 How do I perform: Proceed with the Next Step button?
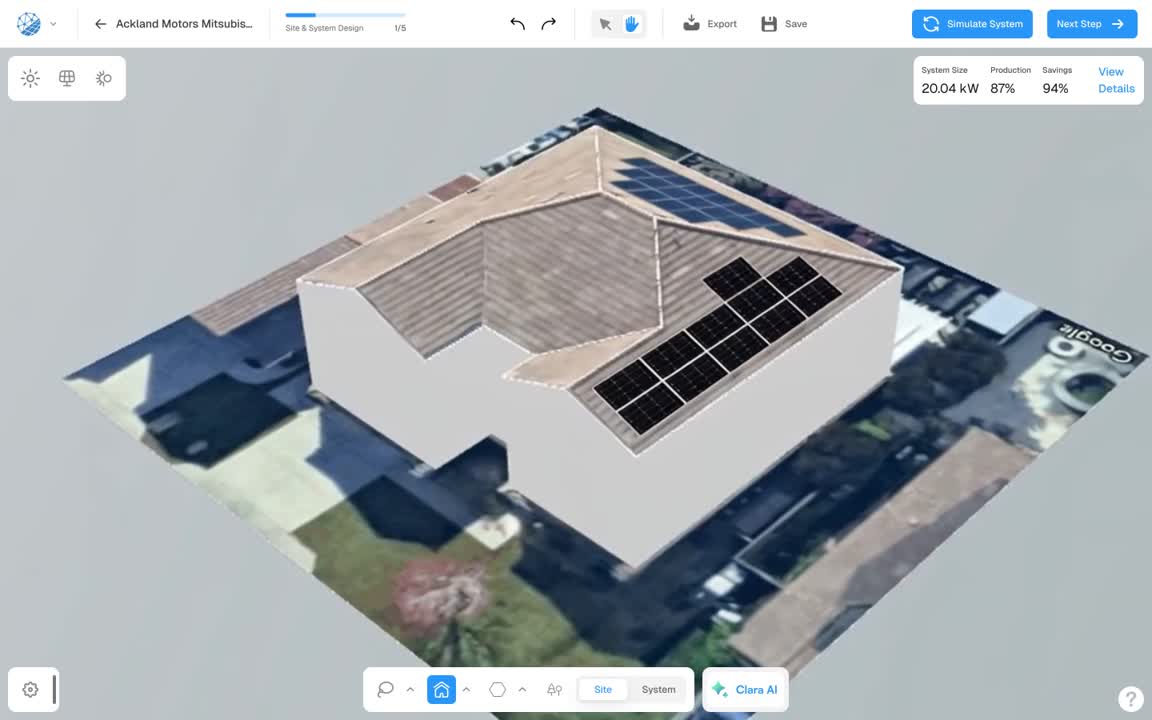tap(1092, 24)
